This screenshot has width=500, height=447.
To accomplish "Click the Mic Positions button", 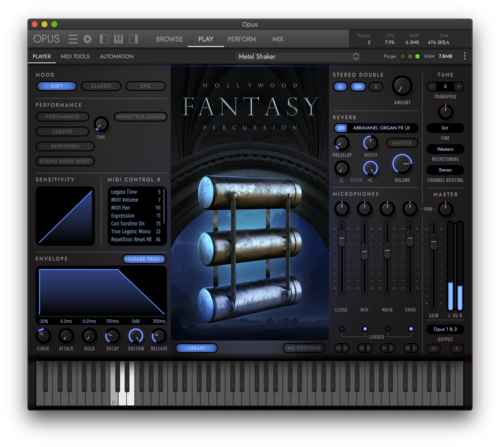I will [x=303, y=348].
